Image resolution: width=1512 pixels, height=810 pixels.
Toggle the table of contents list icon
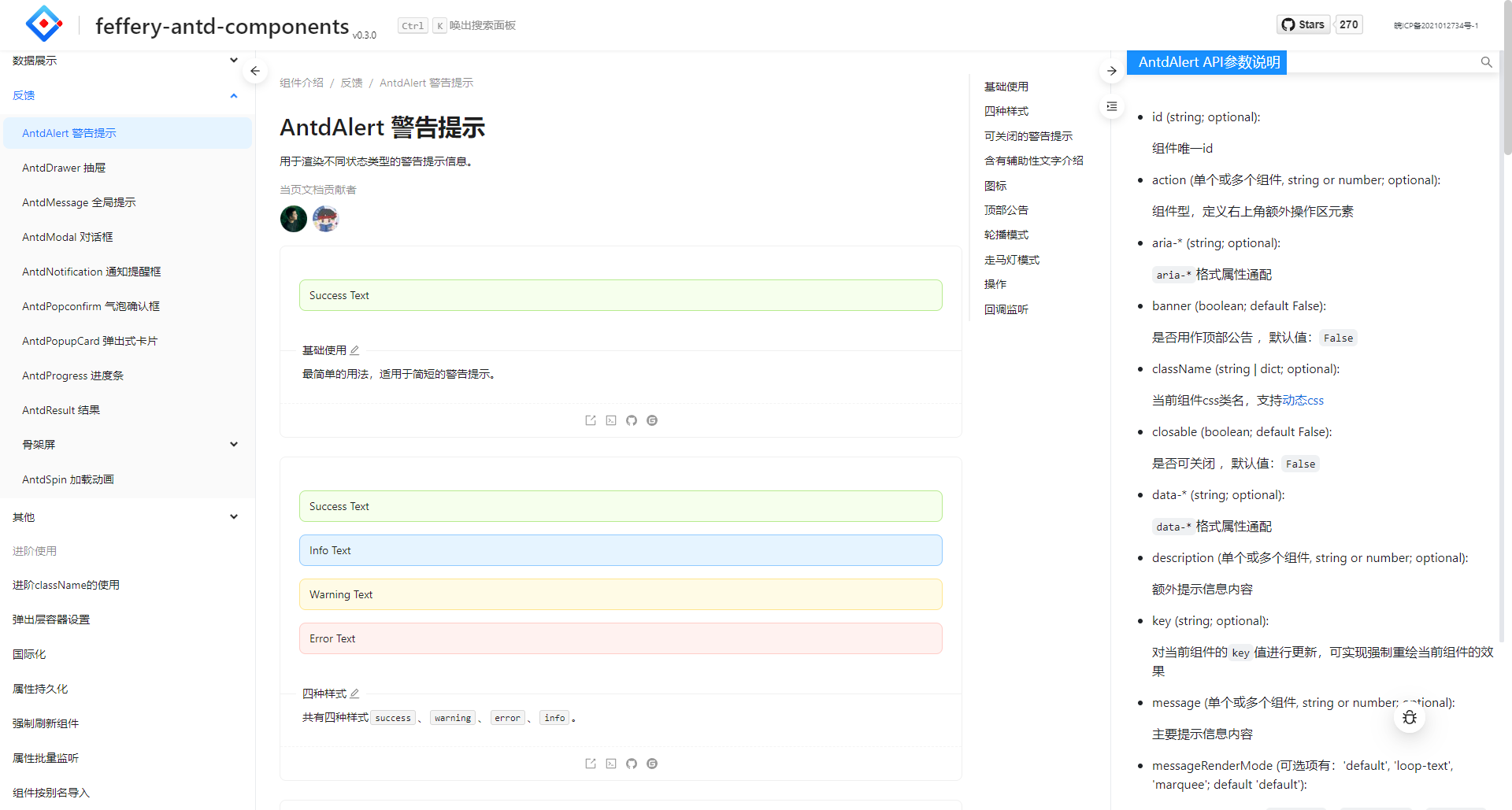point(1111,106)
